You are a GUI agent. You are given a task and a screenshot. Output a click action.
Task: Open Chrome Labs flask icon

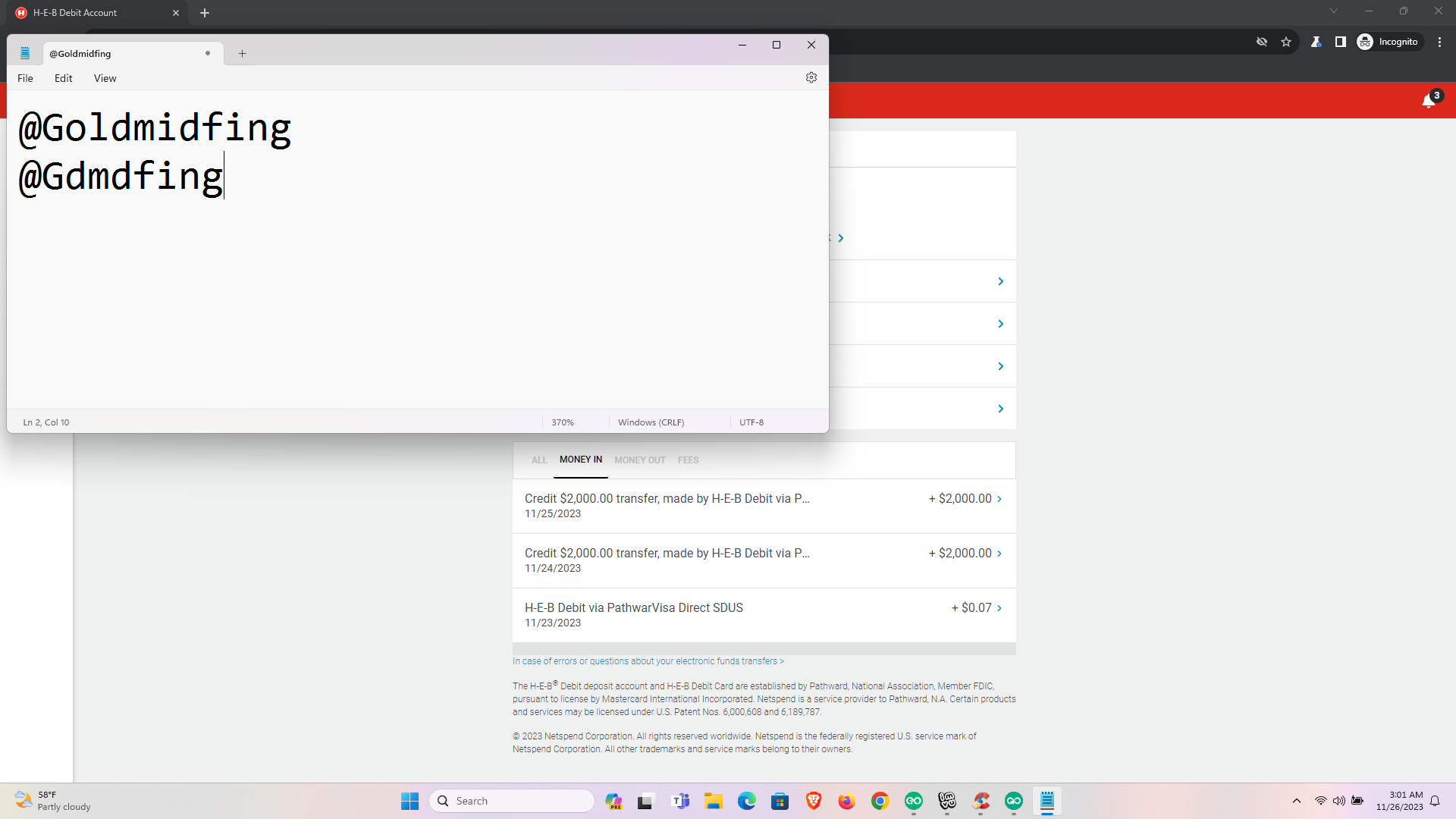[x=1316, y=42]
